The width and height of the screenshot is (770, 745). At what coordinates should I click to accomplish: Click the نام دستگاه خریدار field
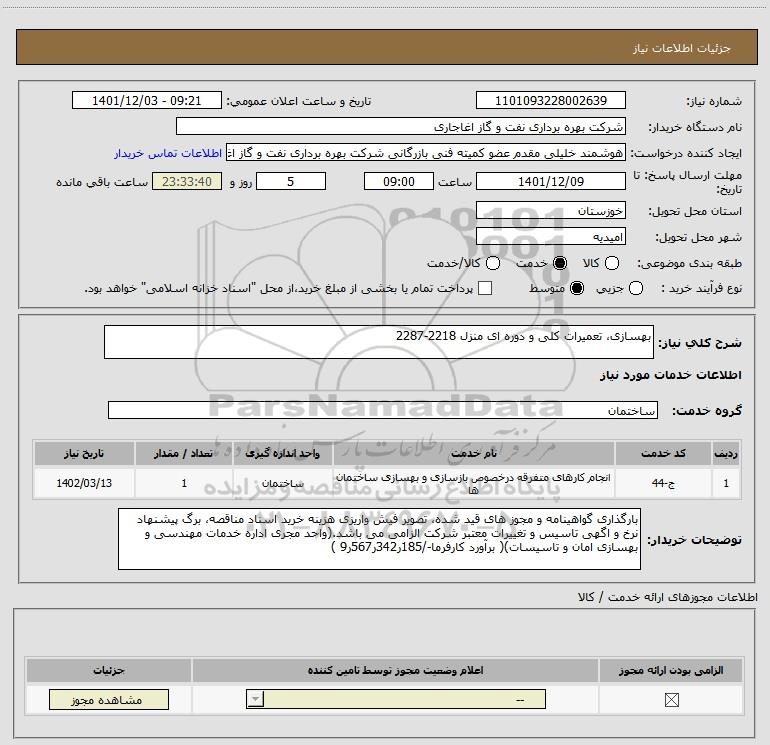tap(401, 127)
